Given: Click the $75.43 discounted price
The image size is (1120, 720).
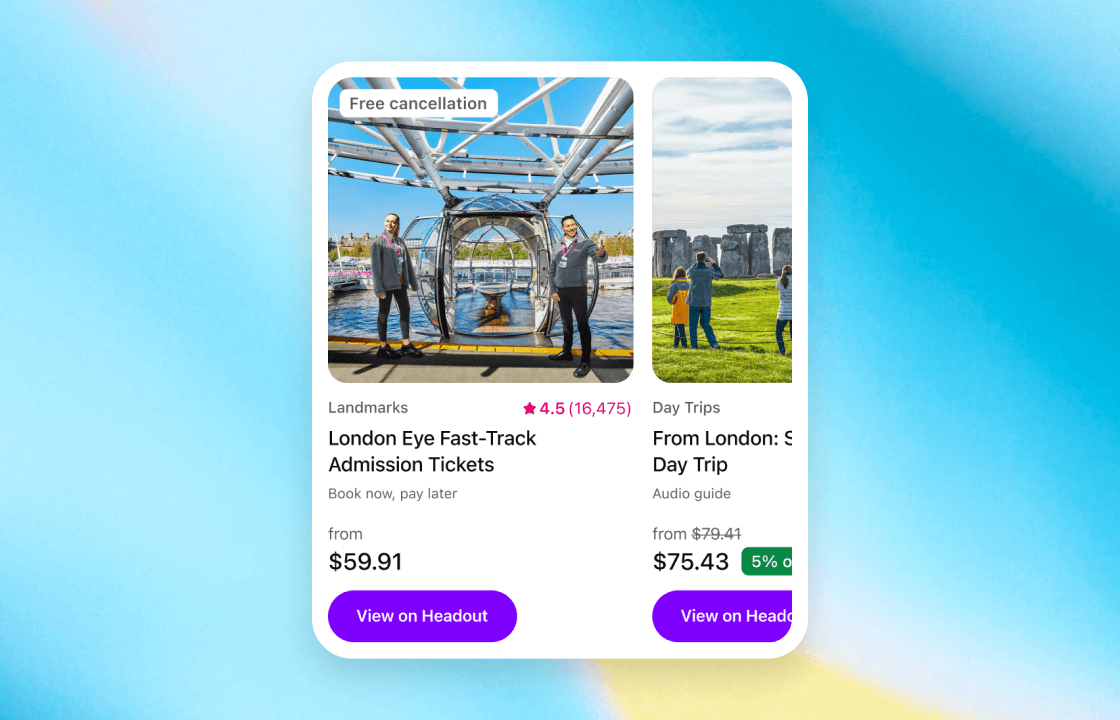Looking at the screenshot, I should point(691,561).
